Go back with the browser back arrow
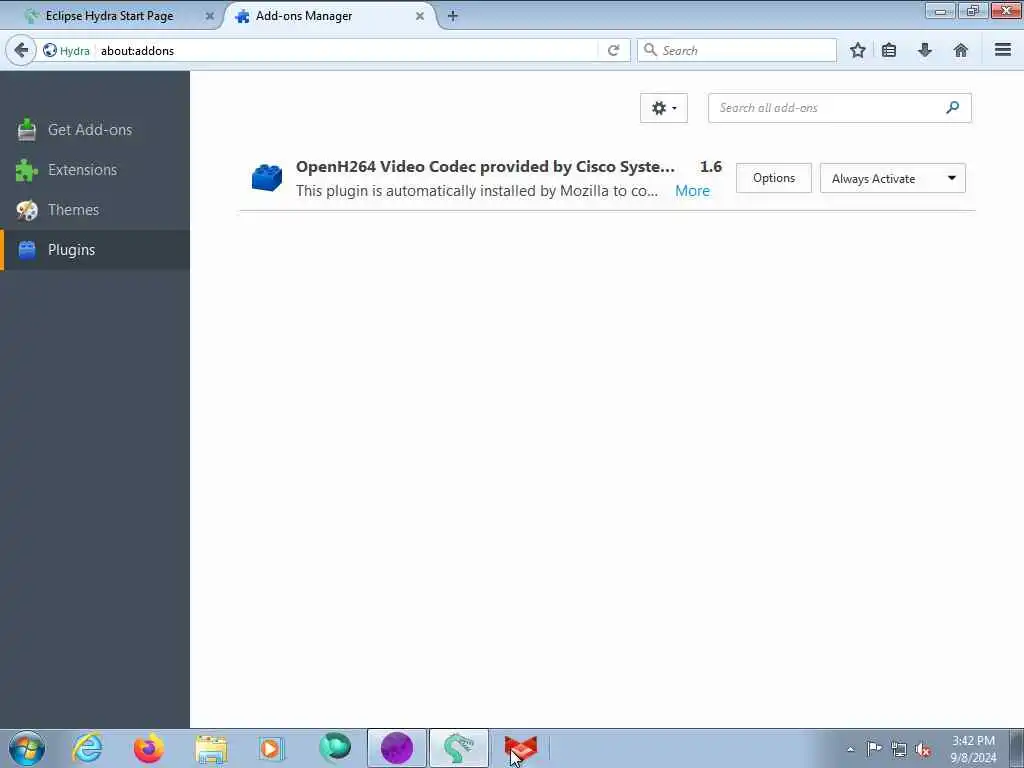Screen dimensions: 1024x768 21,50
